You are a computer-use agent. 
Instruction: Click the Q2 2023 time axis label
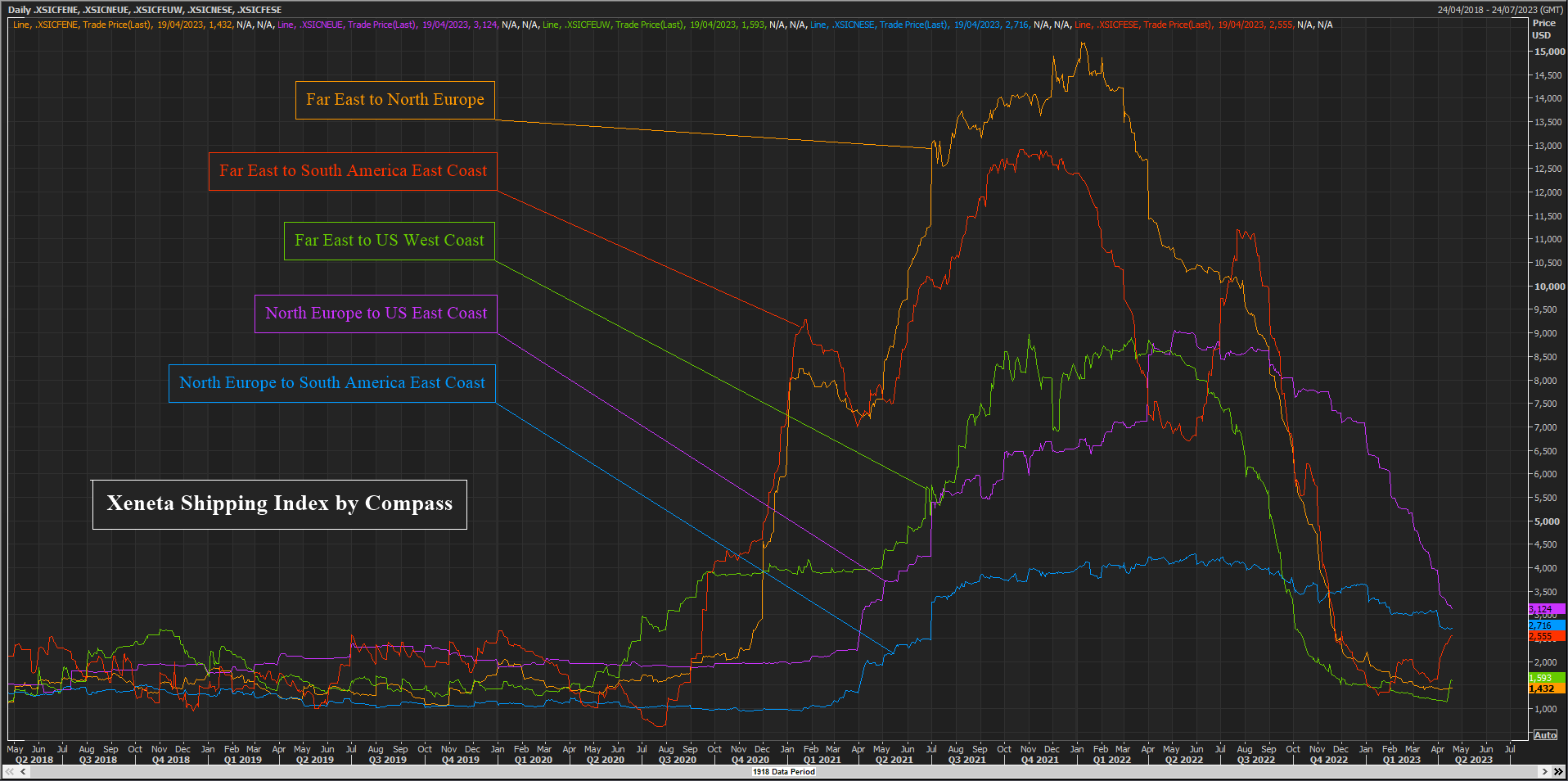pyautogui.click(x=1474, y=760)
